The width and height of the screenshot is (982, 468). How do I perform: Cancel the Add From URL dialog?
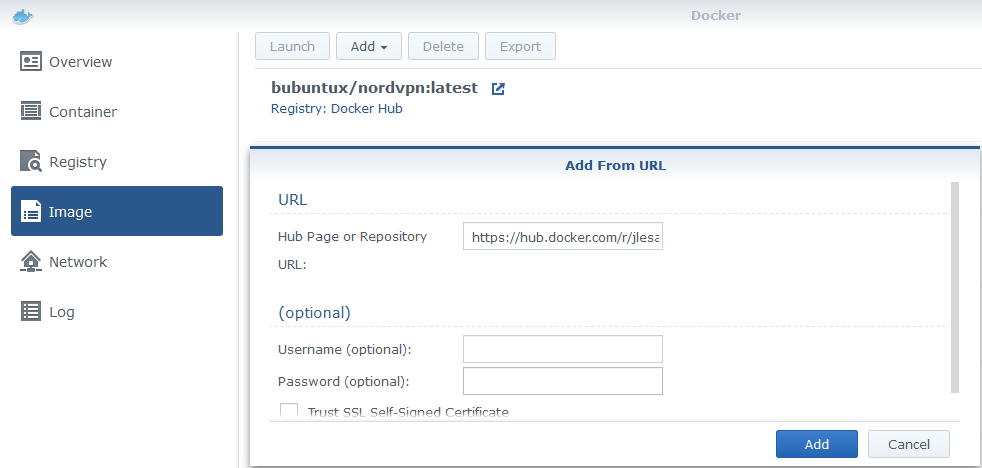(x=909, y=444)
